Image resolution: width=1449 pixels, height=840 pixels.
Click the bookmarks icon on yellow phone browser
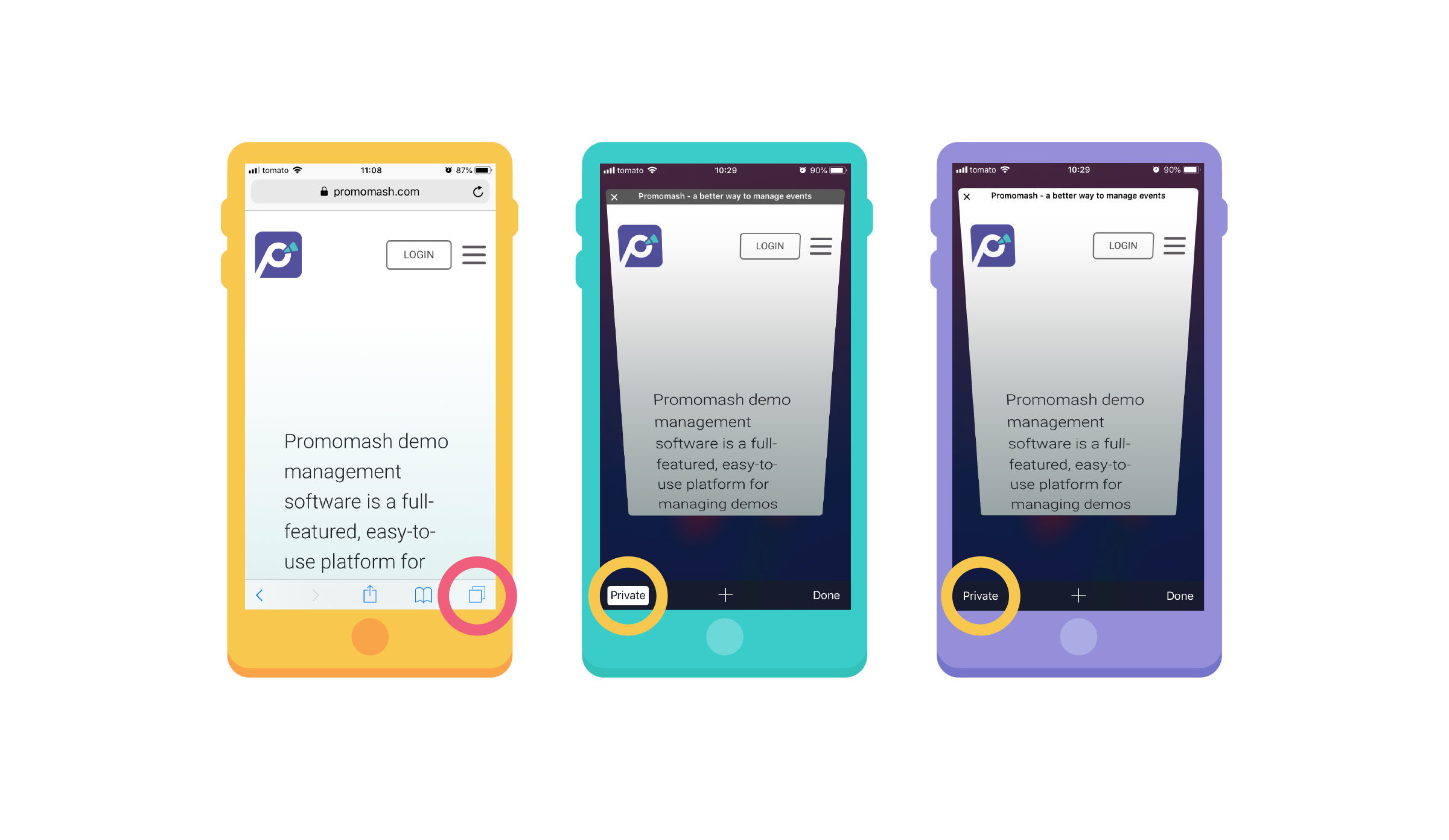pyautogui.click(x=421, y=595)
